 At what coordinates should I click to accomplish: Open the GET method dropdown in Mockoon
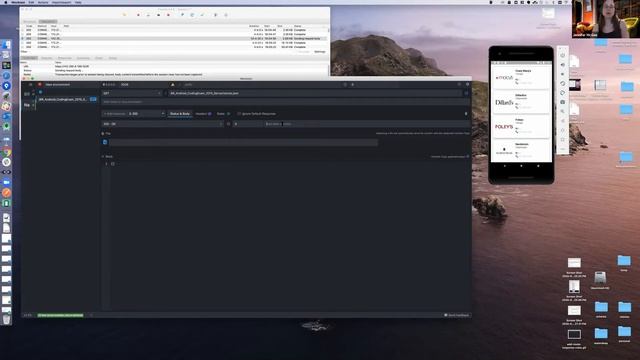click(x=132, y=93)
